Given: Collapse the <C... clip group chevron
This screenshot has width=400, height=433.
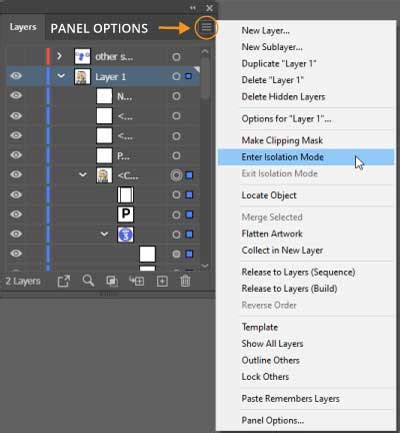Looking at the screenshot, I should 83,174.
